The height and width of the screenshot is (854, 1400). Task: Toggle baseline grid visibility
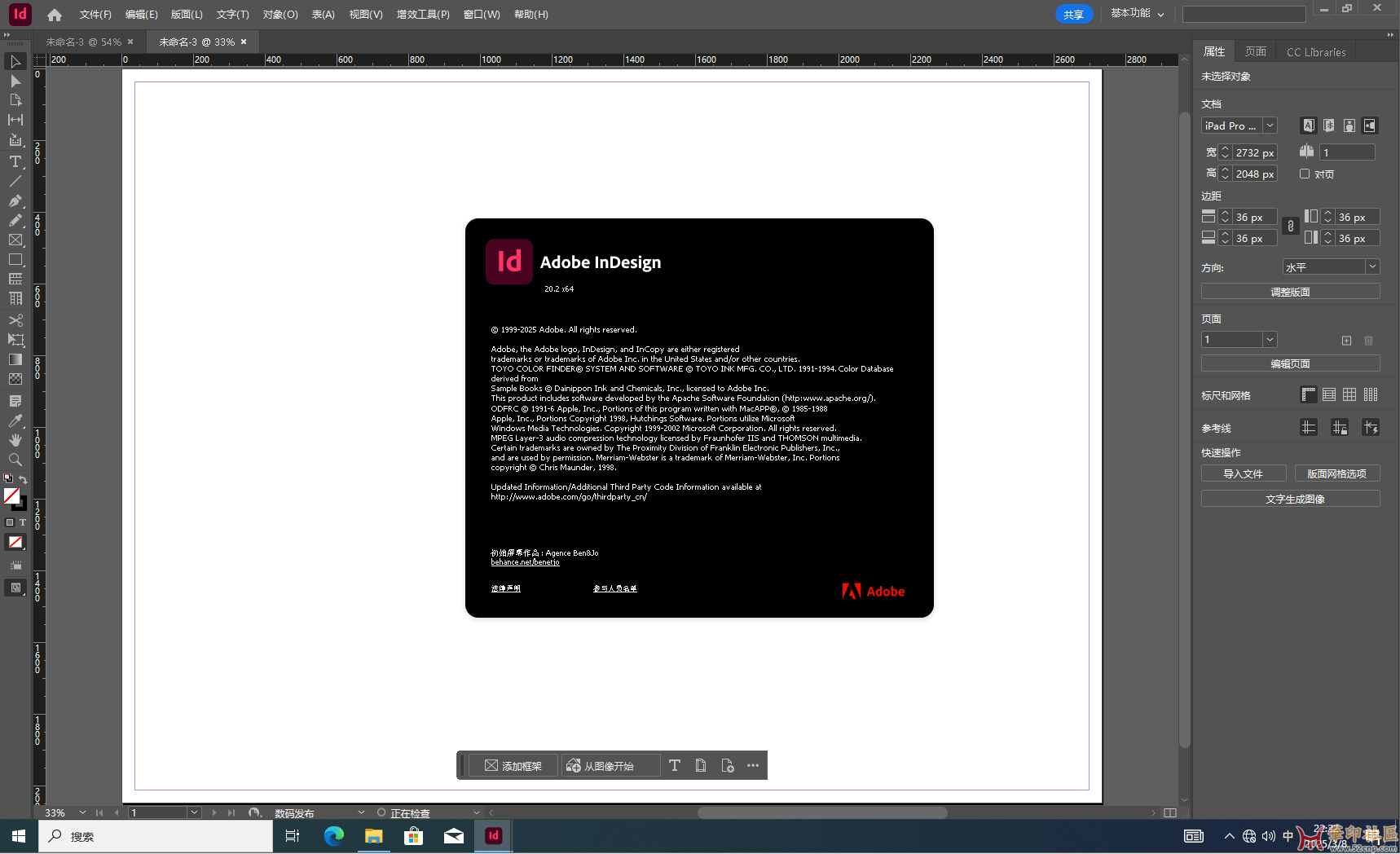point(1329,394)
